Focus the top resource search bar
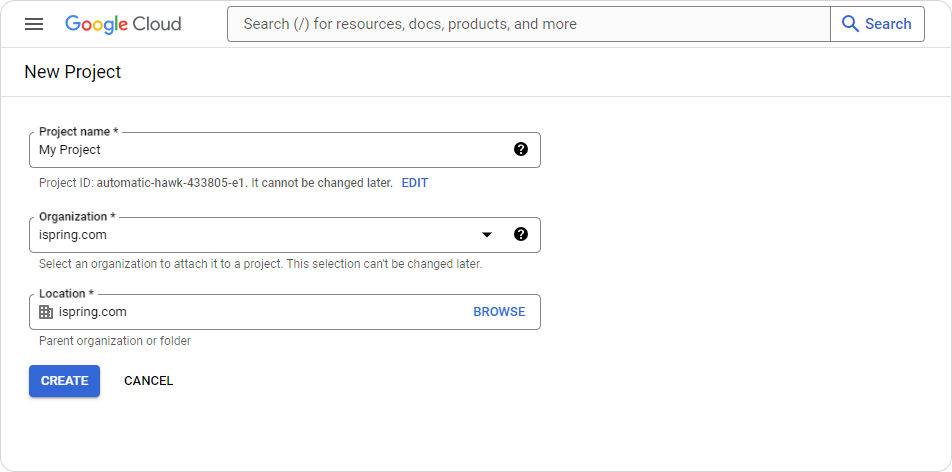Screen dimensions: 952x472 (528, 24)
